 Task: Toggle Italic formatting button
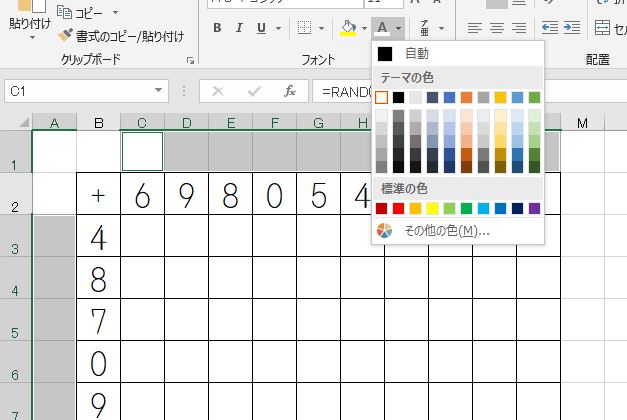tap(239, 28)
